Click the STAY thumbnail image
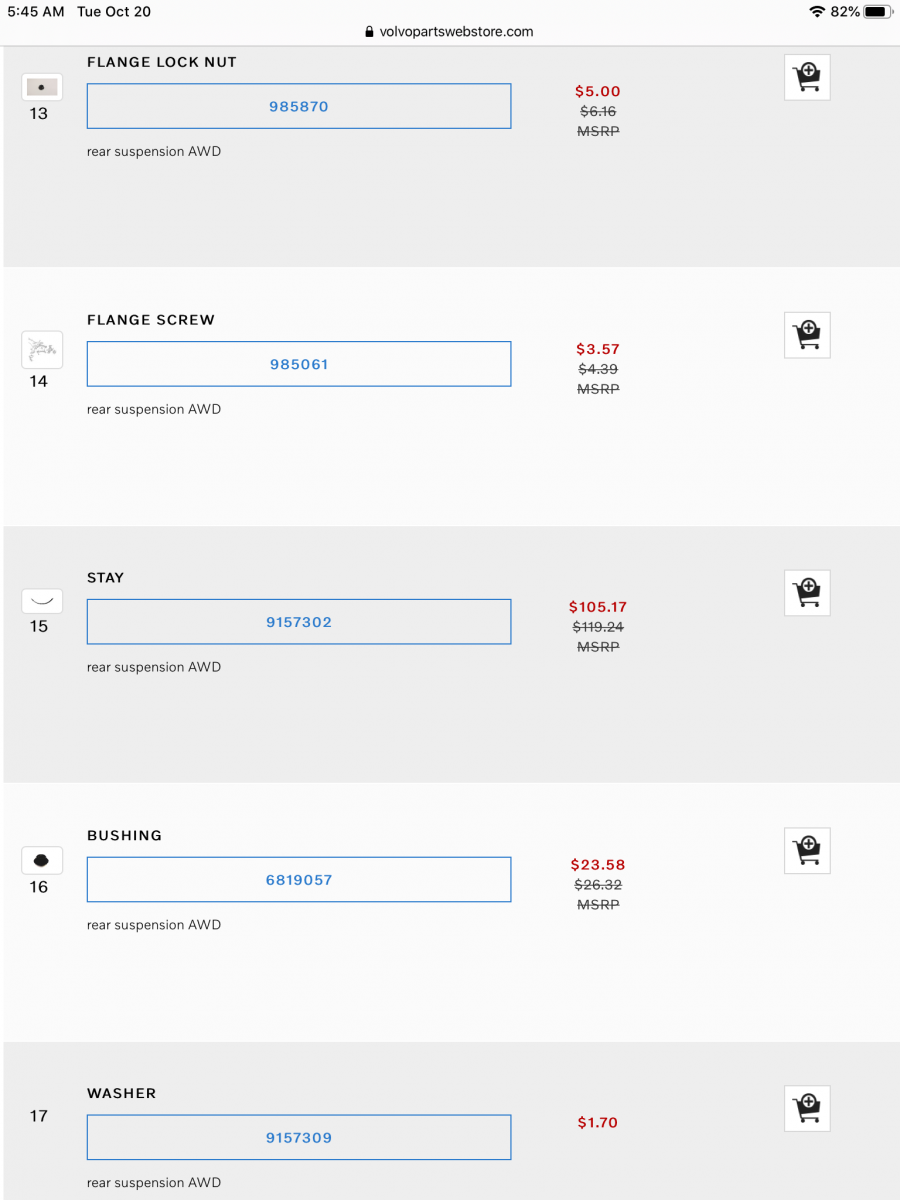The height and width of the screenshot is (1200, 900). click(41, 601)
